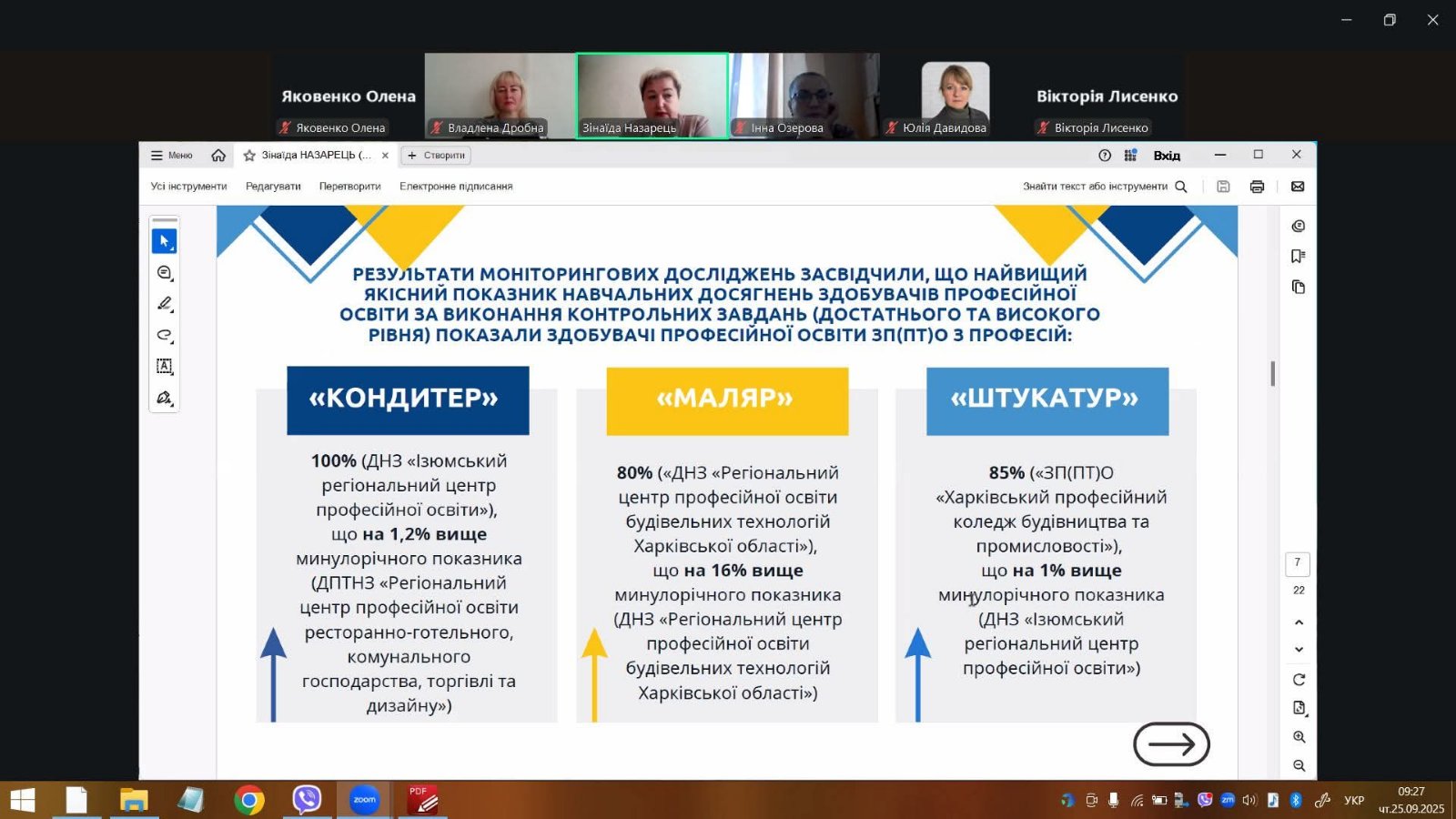Screen dimensions: 1456x819
Task: Click the page number 7 field
Action: [1298, 563]
